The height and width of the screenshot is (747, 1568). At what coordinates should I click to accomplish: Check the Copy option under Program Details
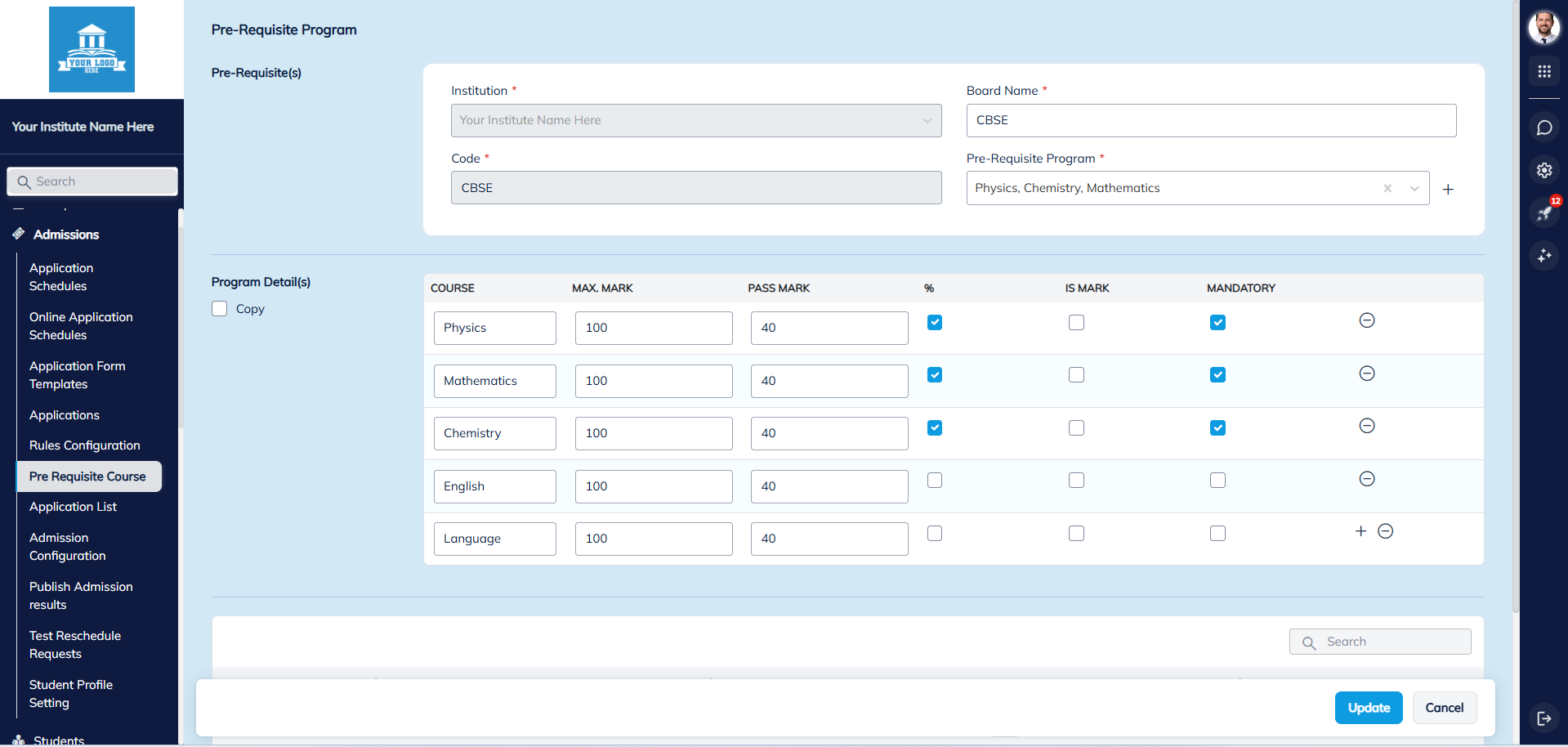(x=219, y=308)
